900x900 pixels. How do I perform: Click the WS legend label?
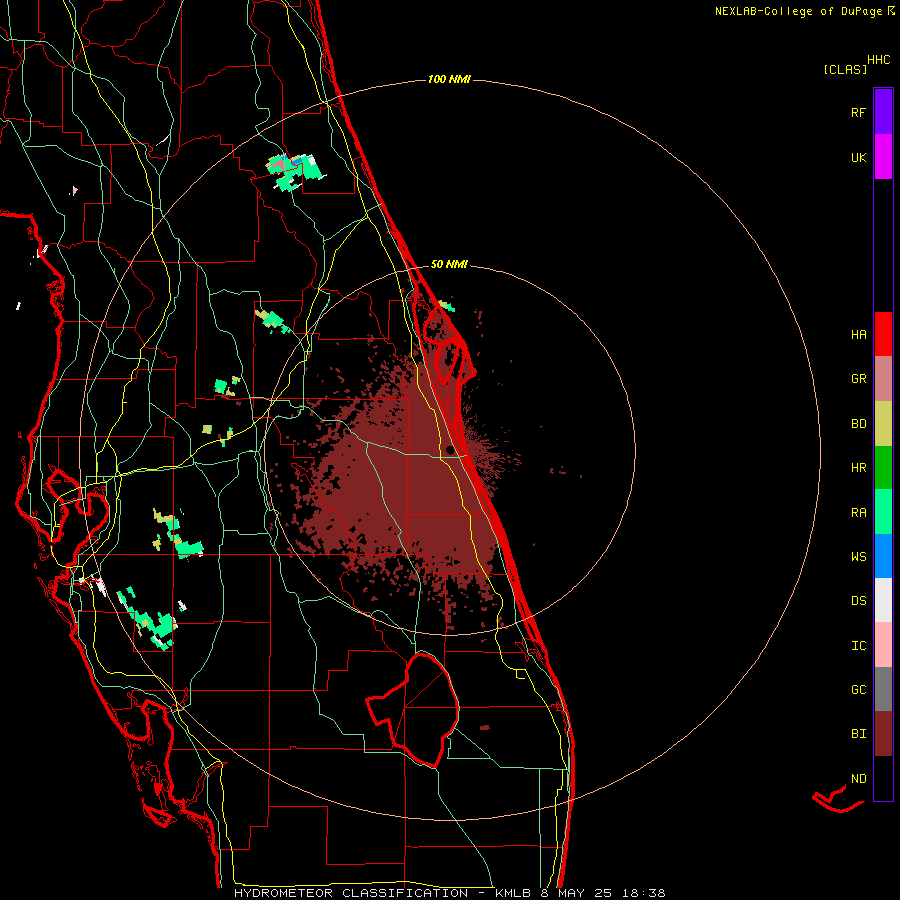[859, 556]
